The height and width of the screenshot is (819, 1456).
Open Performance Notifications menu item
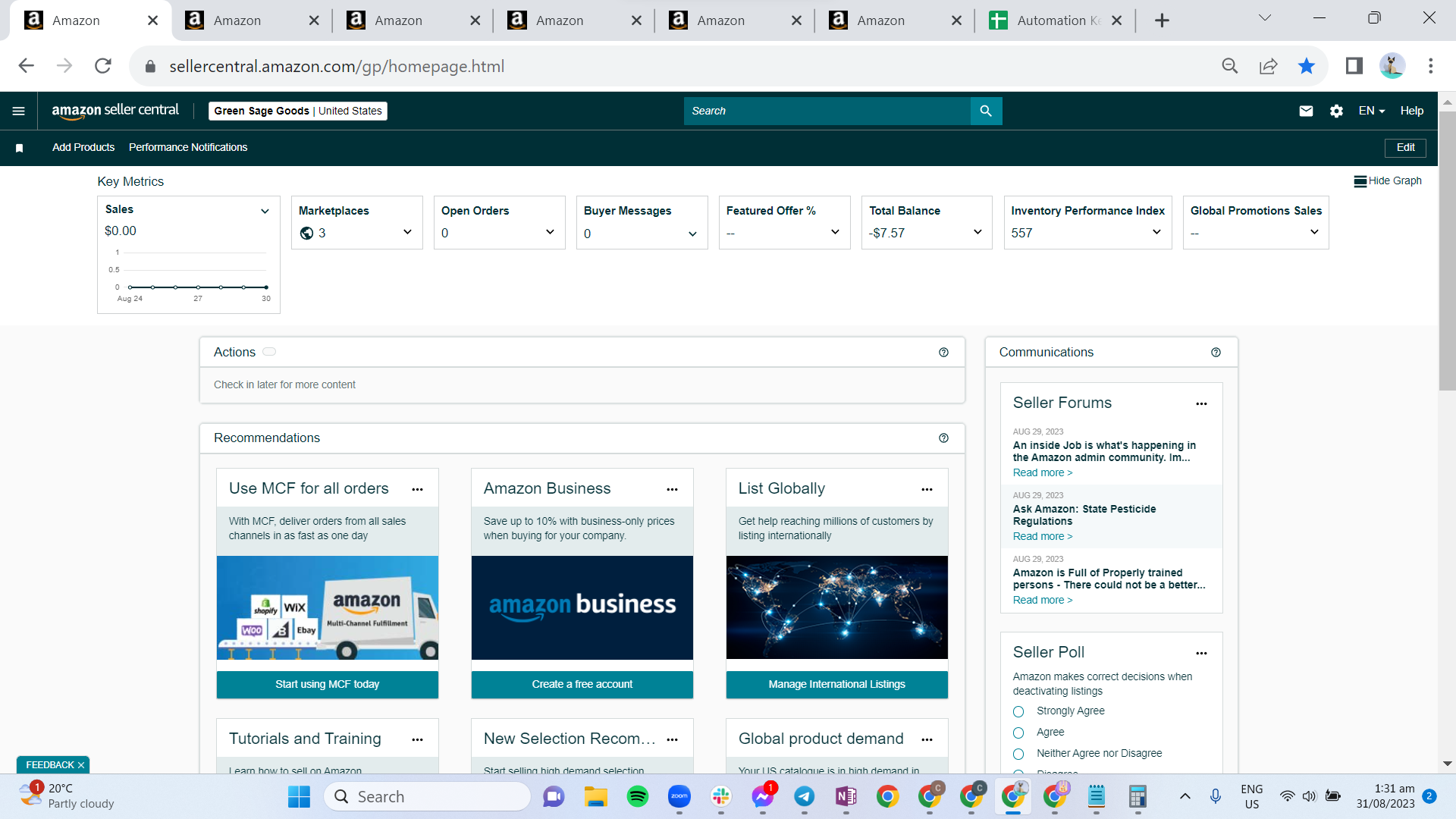point(188,147)
